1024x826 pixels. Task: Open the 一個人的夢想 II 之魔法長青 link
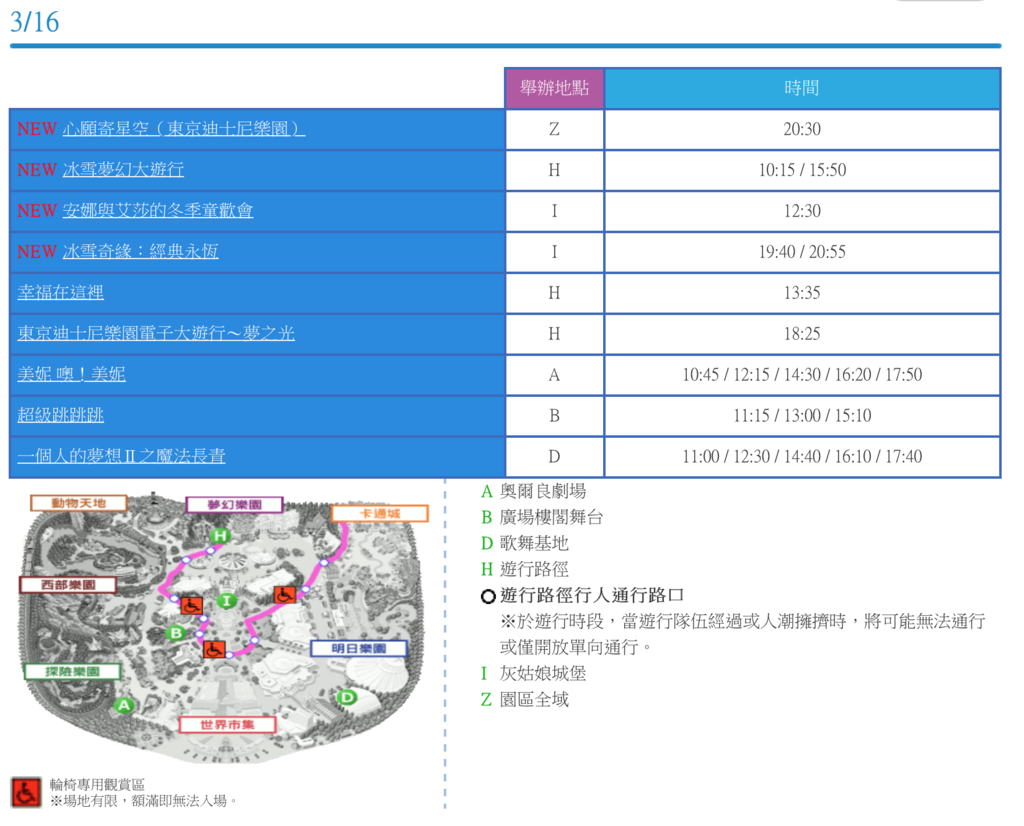(x=121, y=456)
